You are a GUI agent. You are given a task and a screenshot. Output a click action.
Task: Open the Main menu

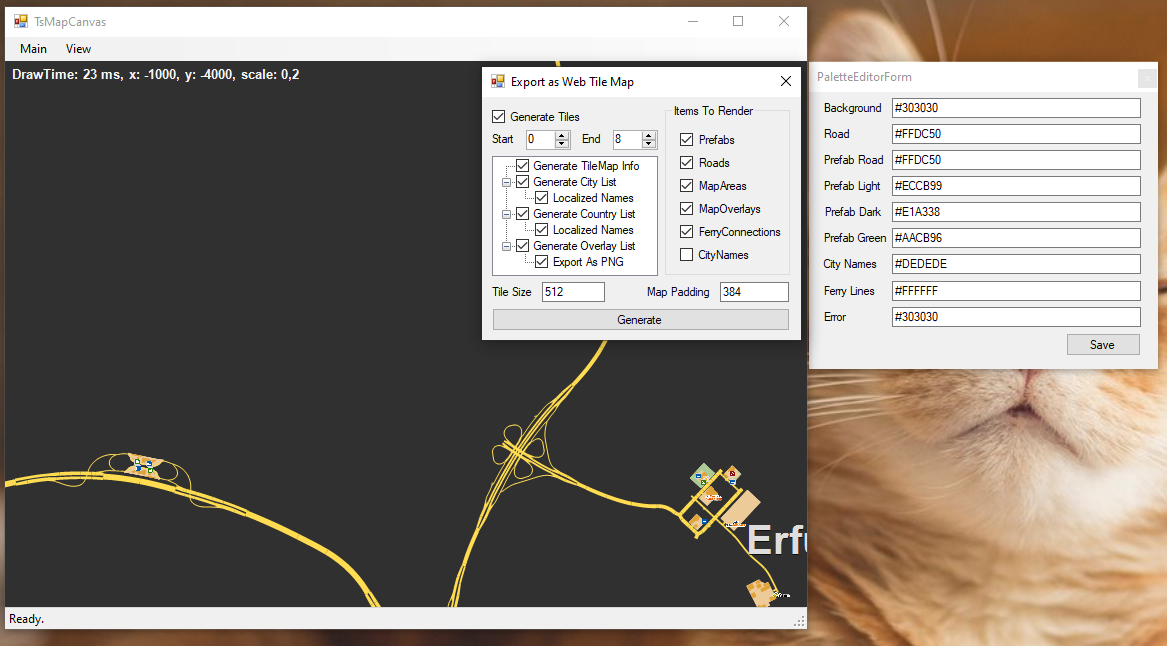(33, 49)
